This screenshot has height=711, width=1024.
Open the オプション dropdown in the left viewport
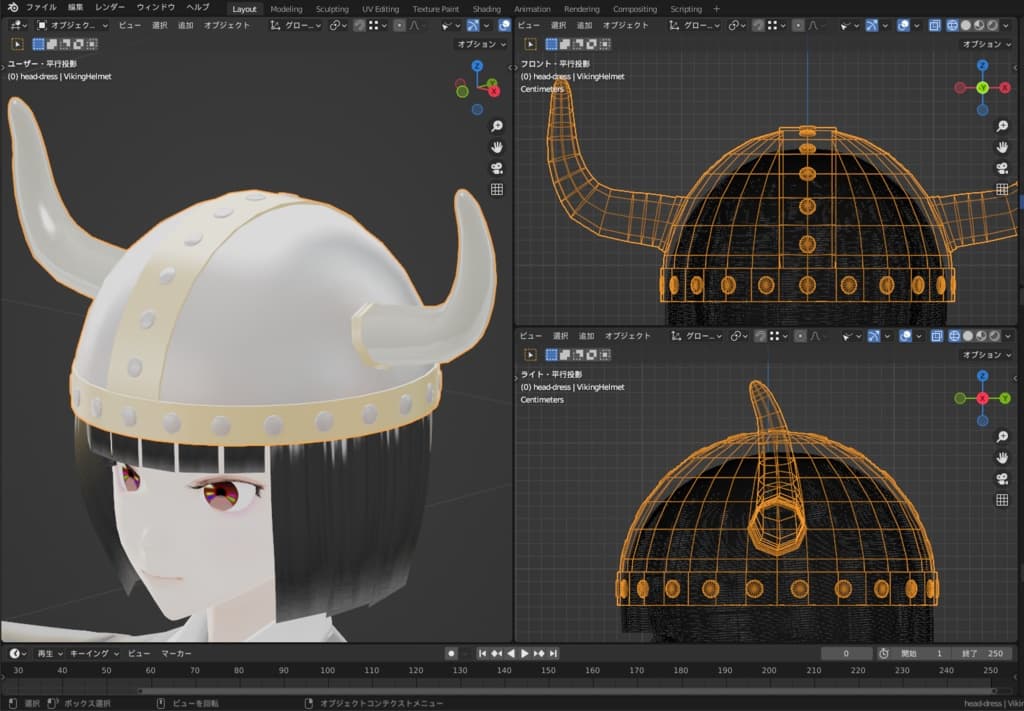click(481, 44)
